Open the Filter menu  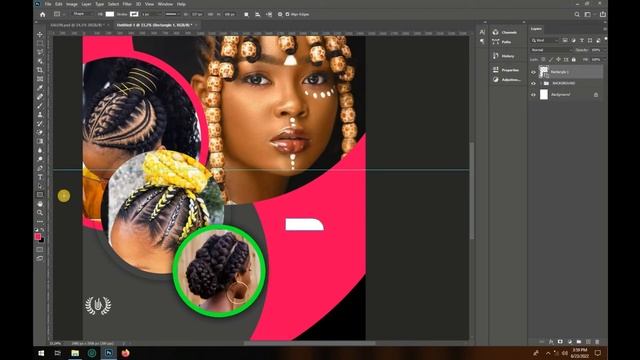[x=127, y=4]
